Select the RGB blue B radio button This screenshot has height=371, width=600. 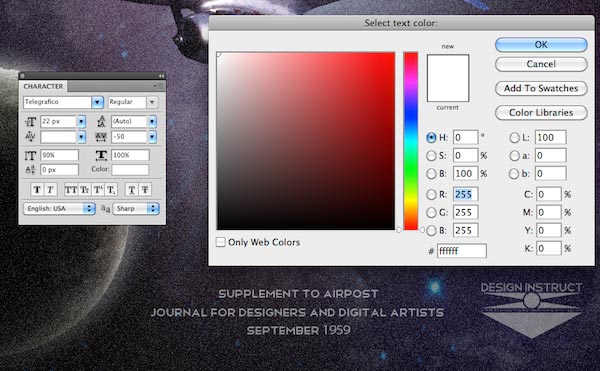pyautogui.click(x=431, y=230)
